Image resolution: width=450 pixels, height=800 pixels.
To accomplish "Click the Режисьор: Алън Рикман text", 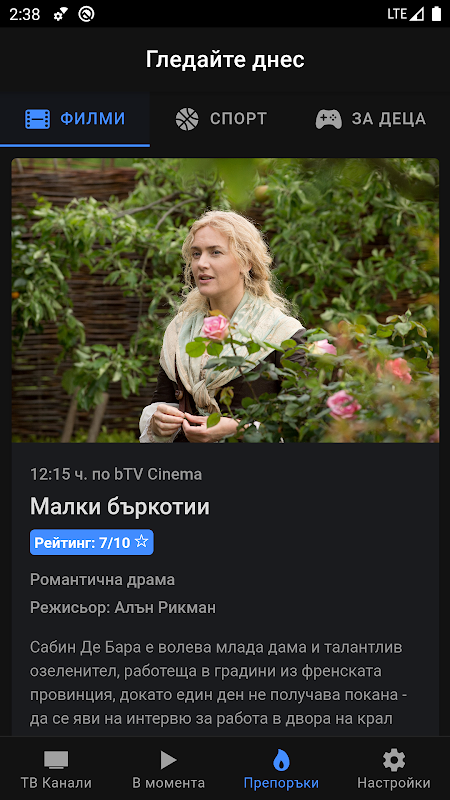I will [x=123, y=608].
